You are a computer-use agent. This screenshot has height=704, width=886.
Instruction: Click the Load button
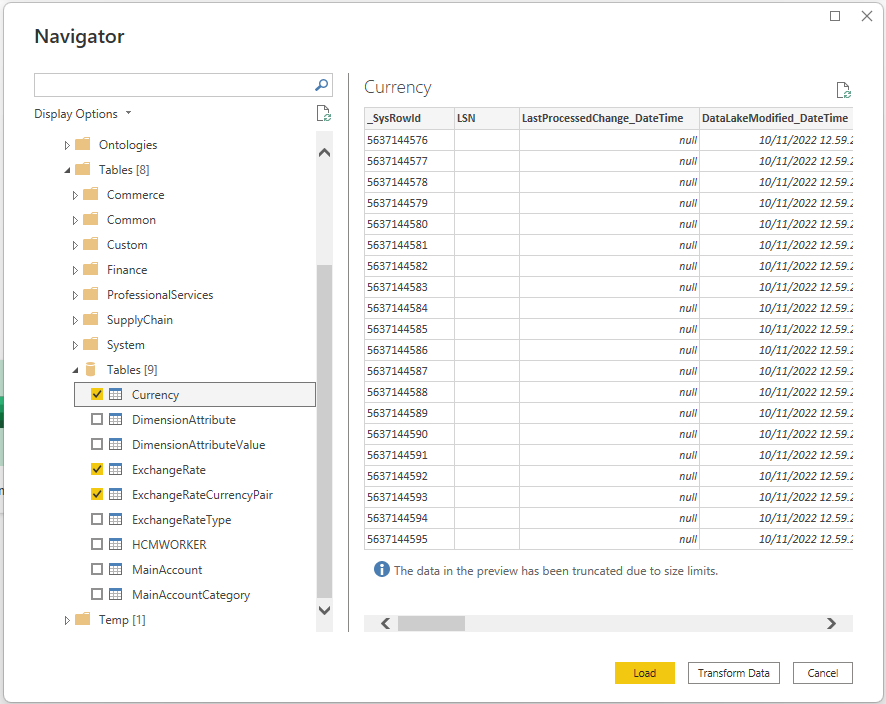point(644,673)
